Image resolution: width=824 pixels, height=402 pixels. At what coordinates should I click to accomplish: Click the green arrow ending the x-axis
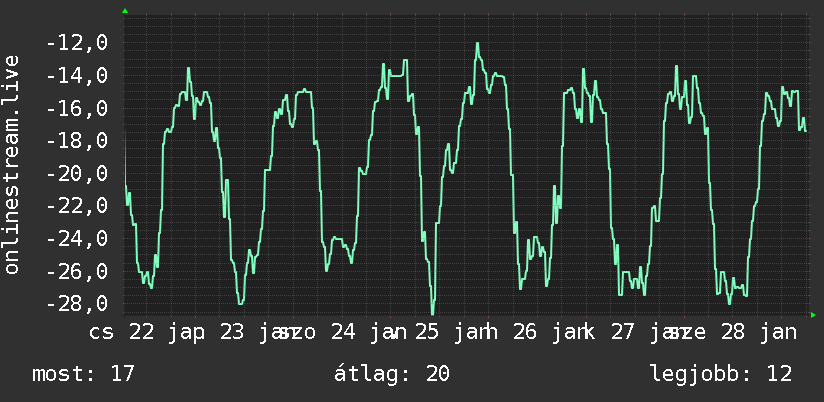coord(813,315)
